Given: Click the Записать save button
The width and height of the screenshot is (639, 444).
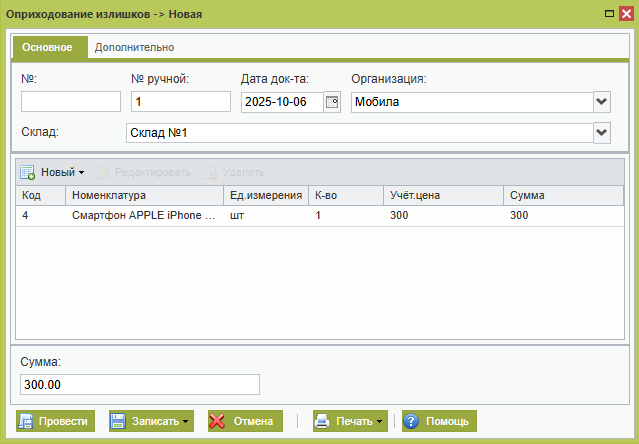Looking at the screenshot, I should [150, 421].
